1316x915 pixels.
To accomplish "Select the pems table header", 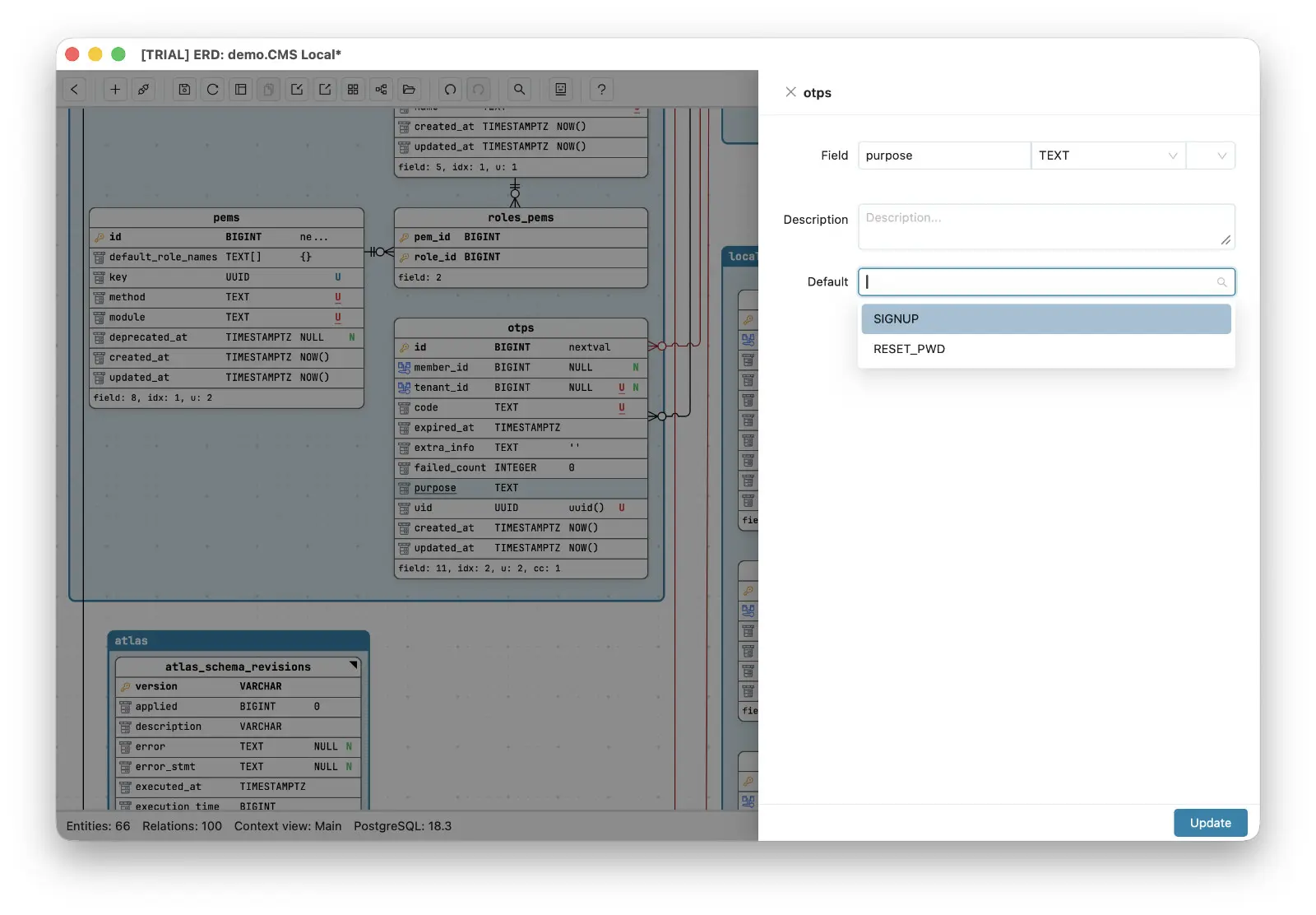I will pos(226,217).
